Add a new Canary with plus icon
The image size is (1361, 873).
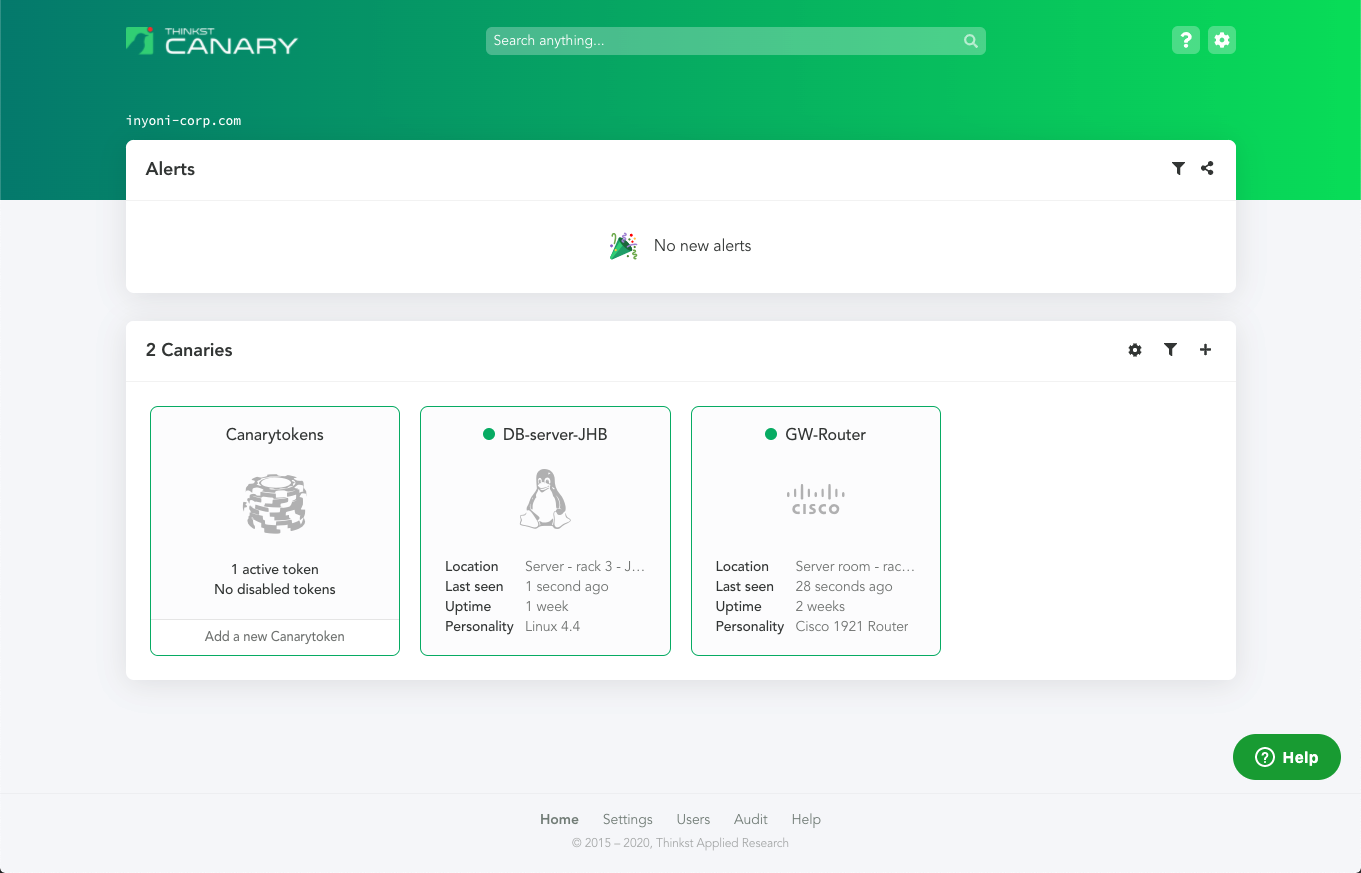point(1205,350)
